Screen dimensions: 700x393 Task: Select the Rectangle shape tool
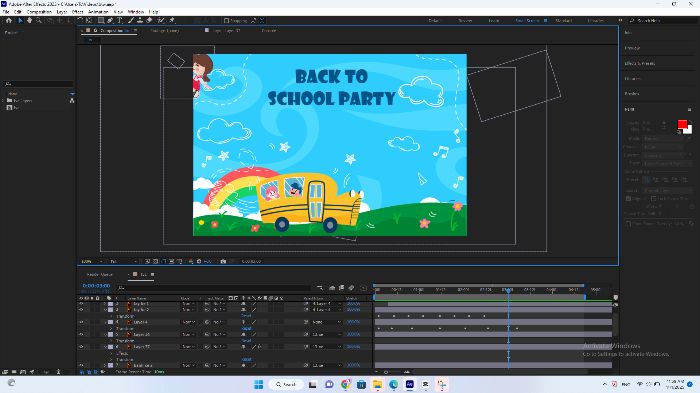coord(101,21)
